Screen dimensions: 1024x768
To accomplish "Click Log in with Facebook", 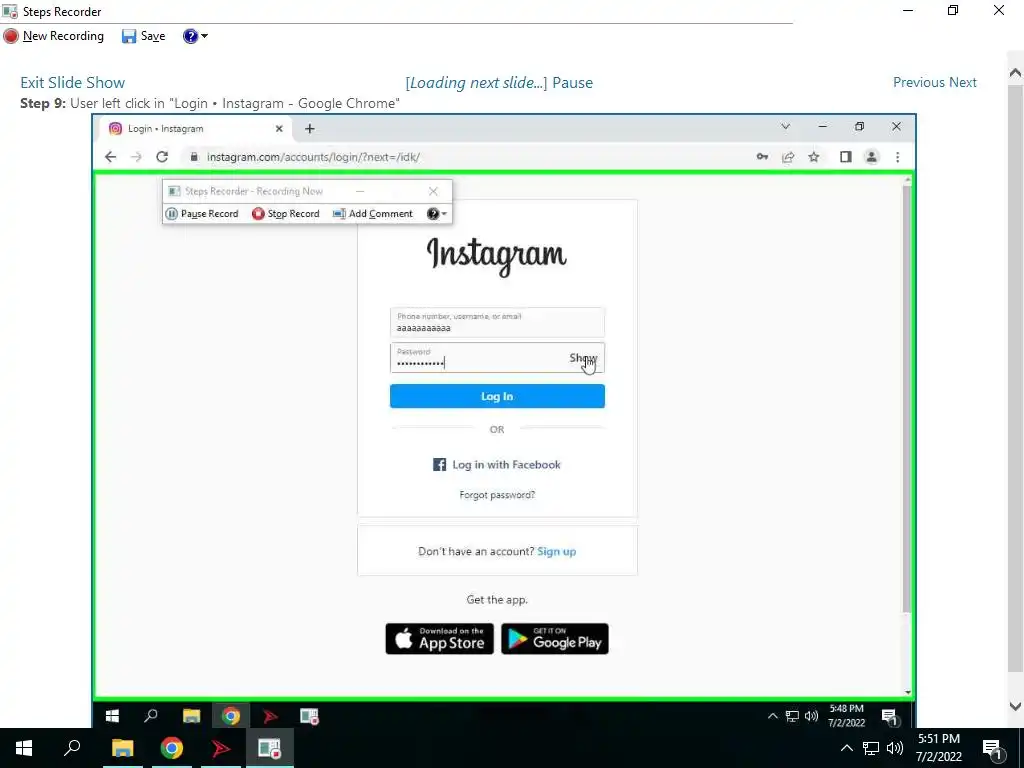I will (497, 464).
